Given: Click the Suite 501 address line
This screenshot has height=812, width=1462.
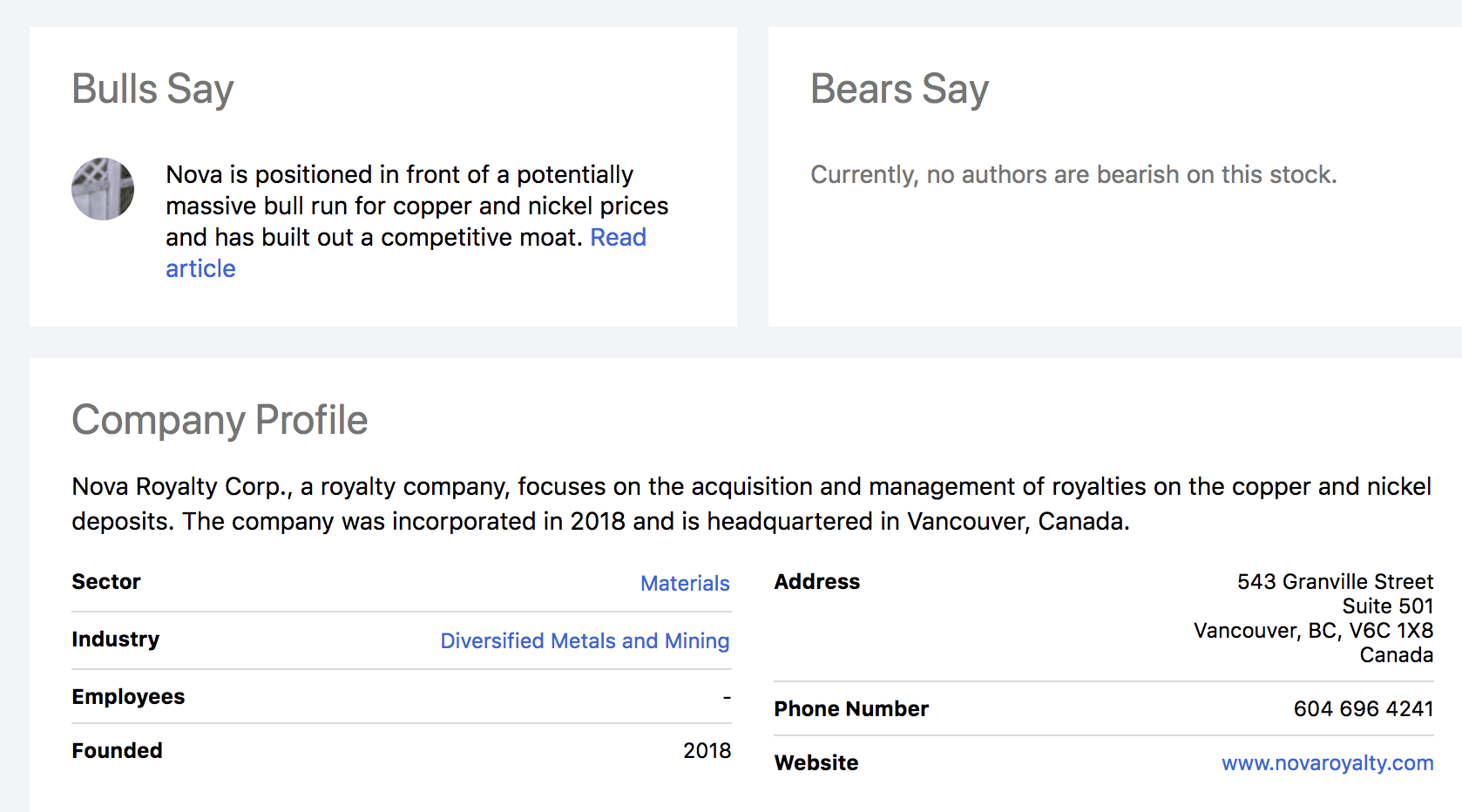Looking at the screenshot, I should pyautogui.click(x=1387, y=606).
